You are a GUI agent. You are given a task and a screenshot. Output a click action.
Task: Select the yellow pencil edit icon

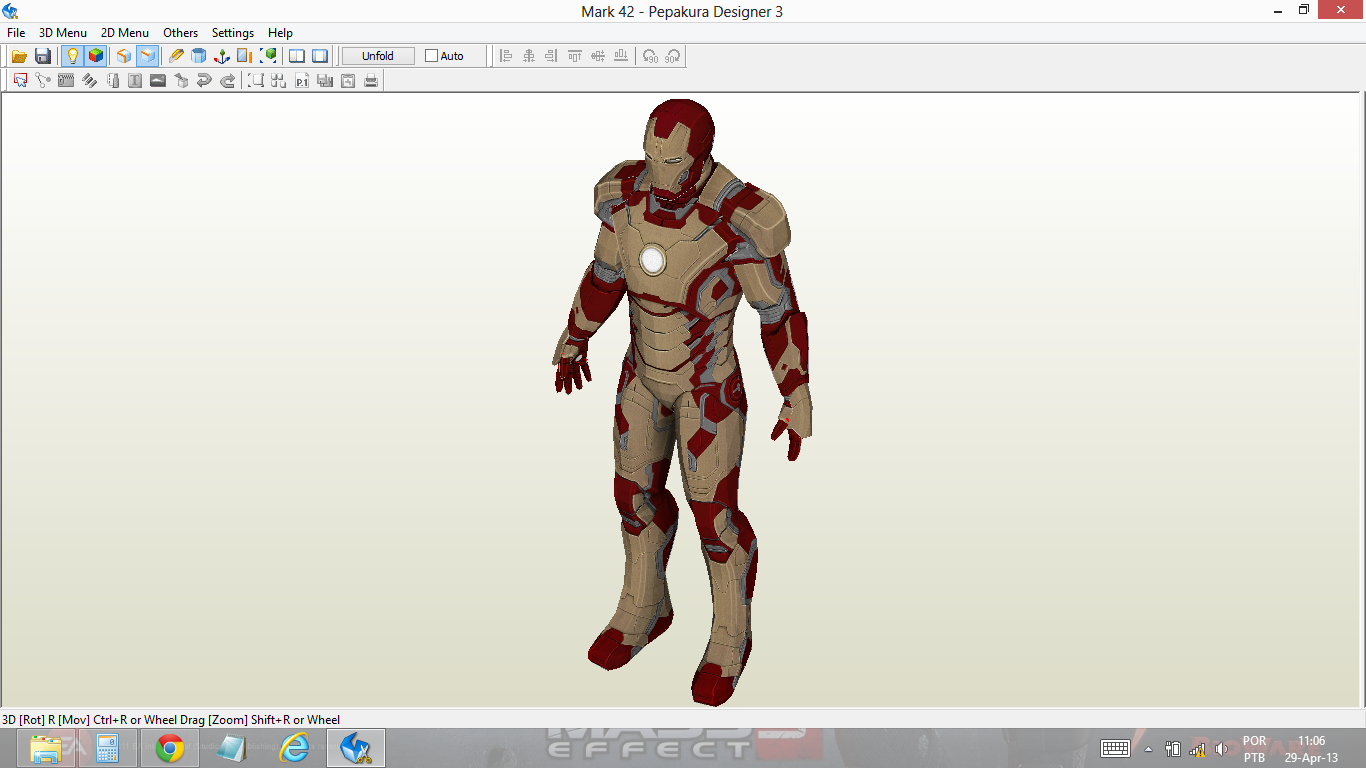(176, 56)
